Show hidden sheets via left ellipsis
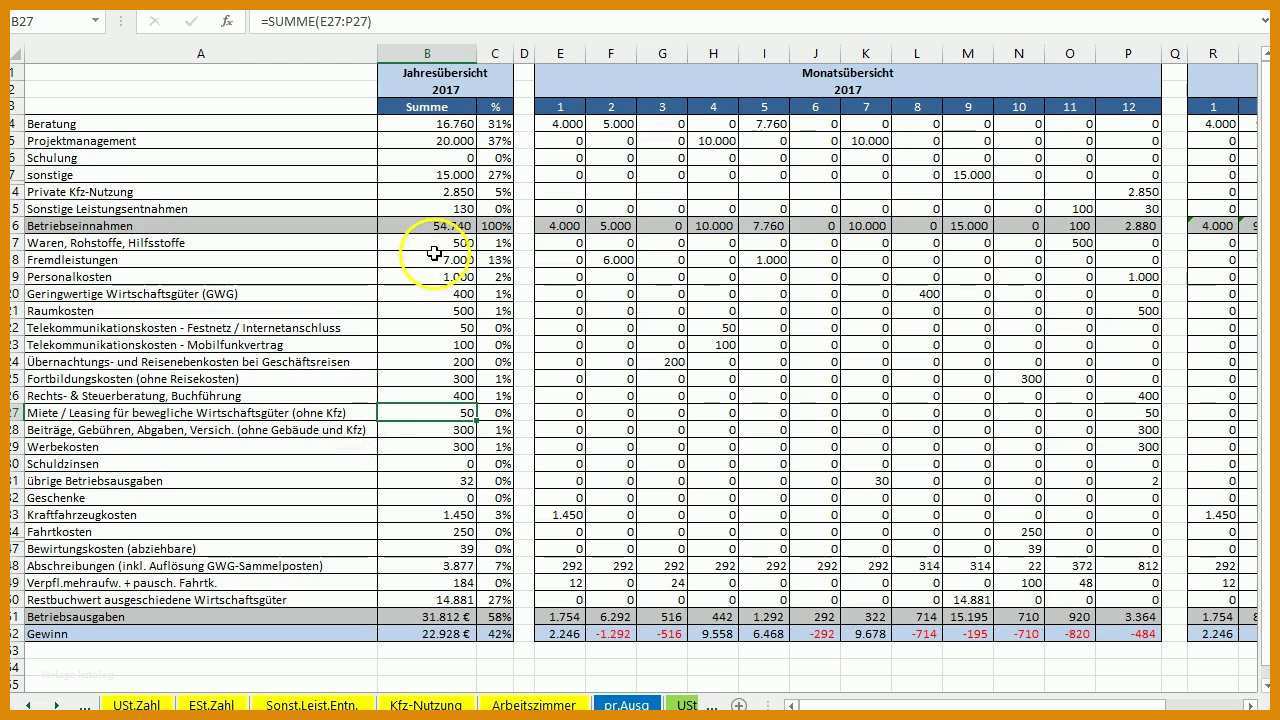Screen dimensions: 1280x720 (84, 705)
